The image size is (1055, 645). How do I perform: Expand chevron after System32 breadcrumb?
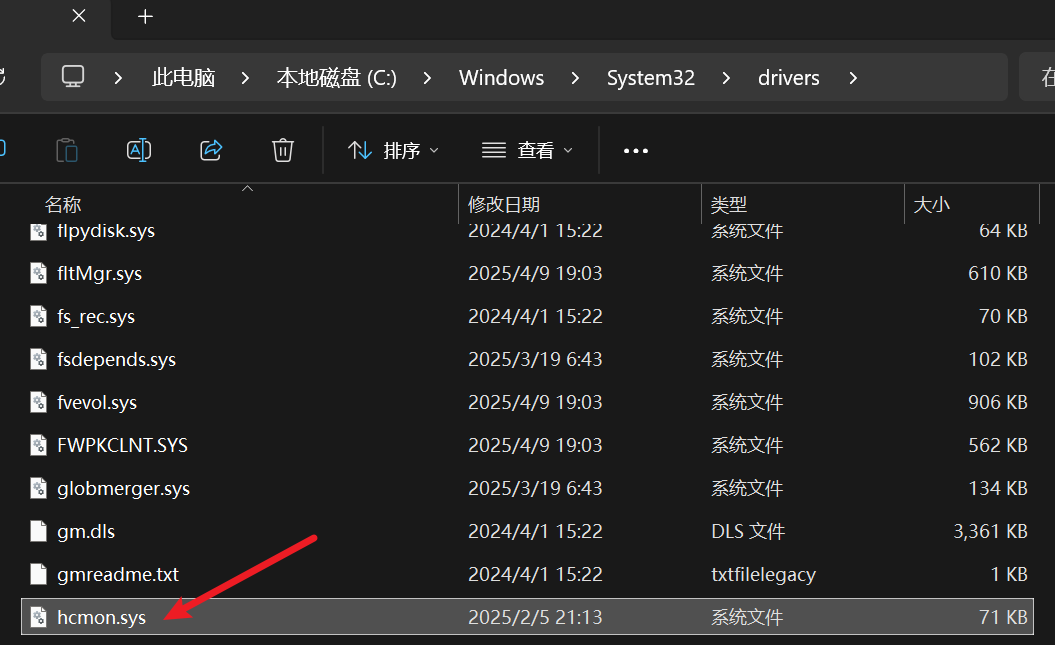[725, 78]
